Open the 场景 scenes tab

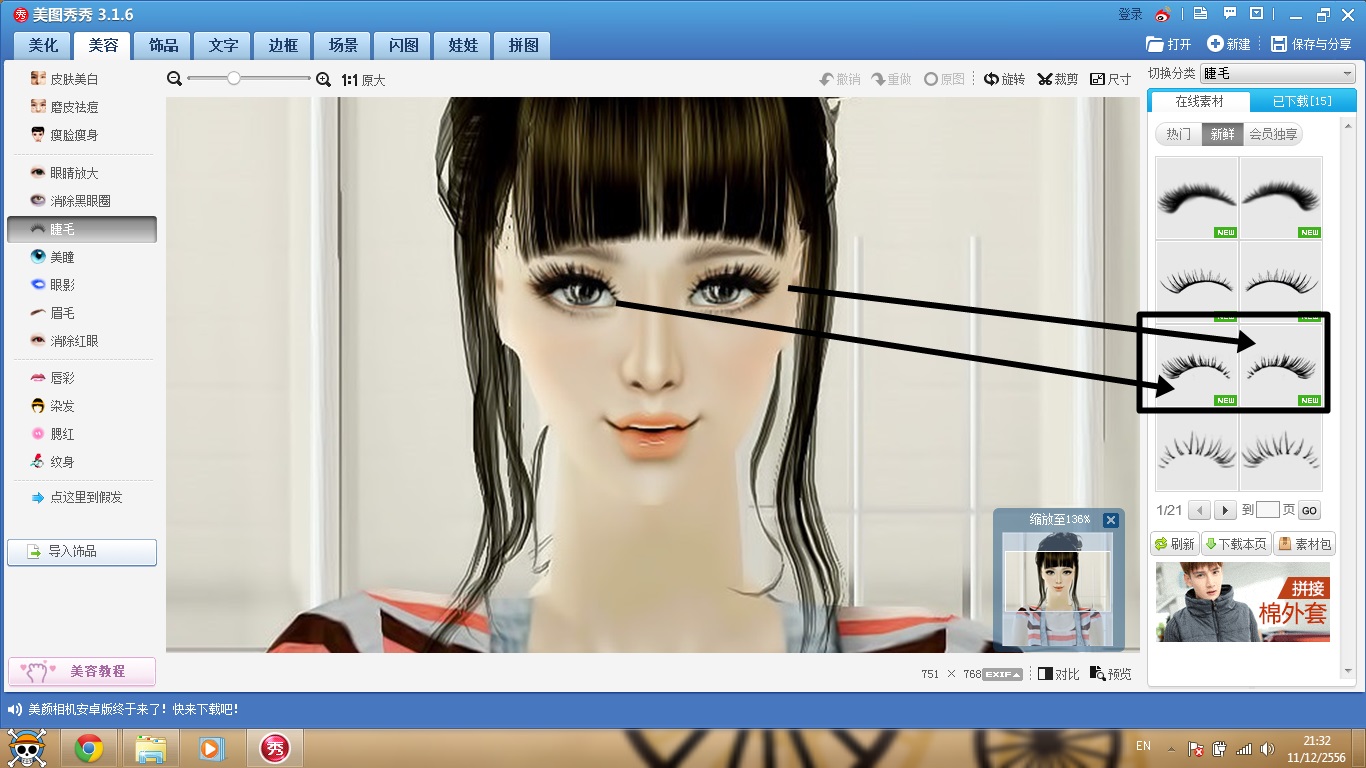(x=343, y=45)
